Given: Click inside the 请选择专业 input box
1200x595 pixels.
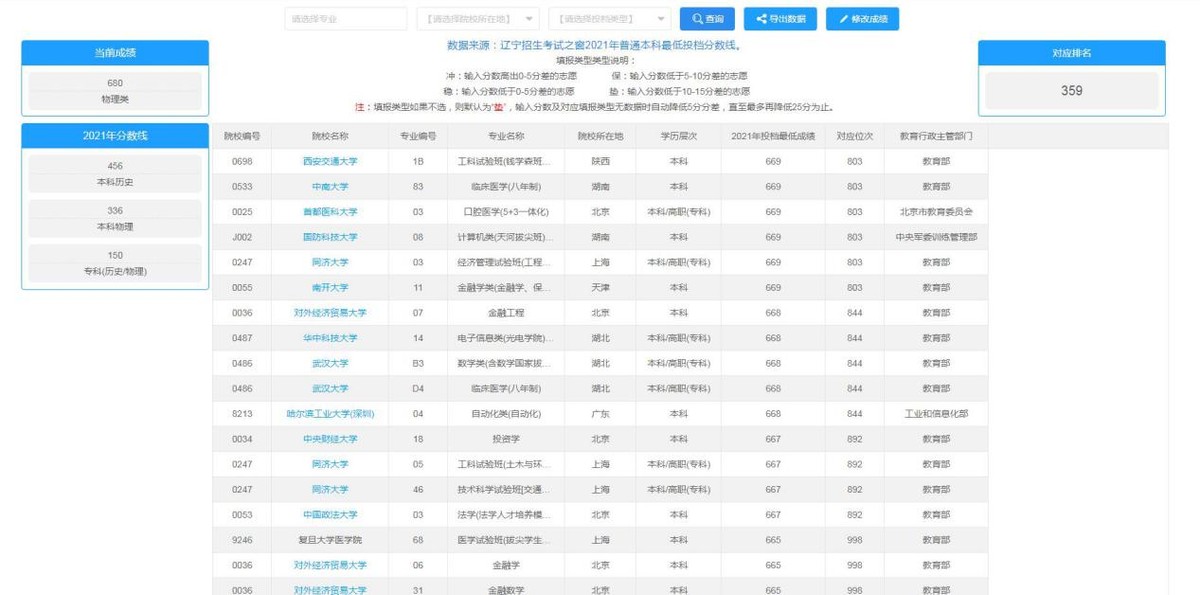Looking at the screenshot, I should 345,18.
